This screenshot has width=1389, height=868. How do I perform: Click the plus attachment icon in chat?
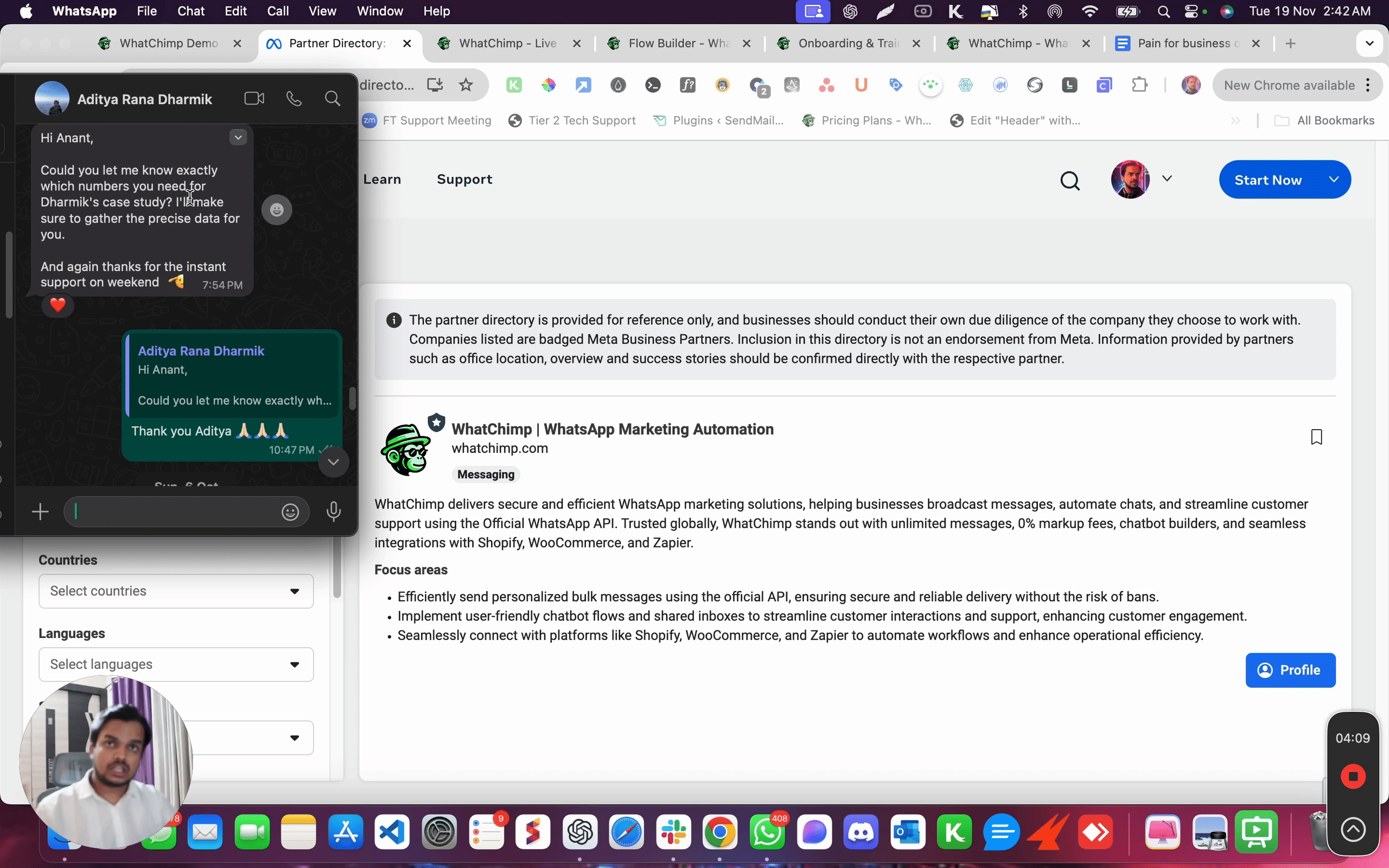tap(40, 512)
